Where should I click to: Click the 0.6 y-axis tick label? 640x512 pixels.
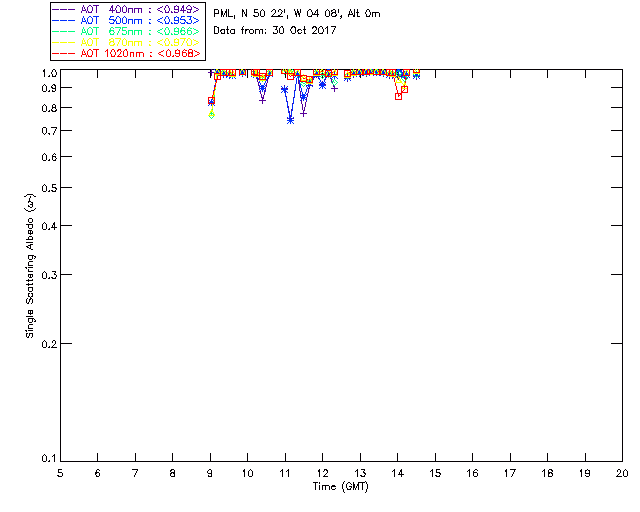point(49,157)
